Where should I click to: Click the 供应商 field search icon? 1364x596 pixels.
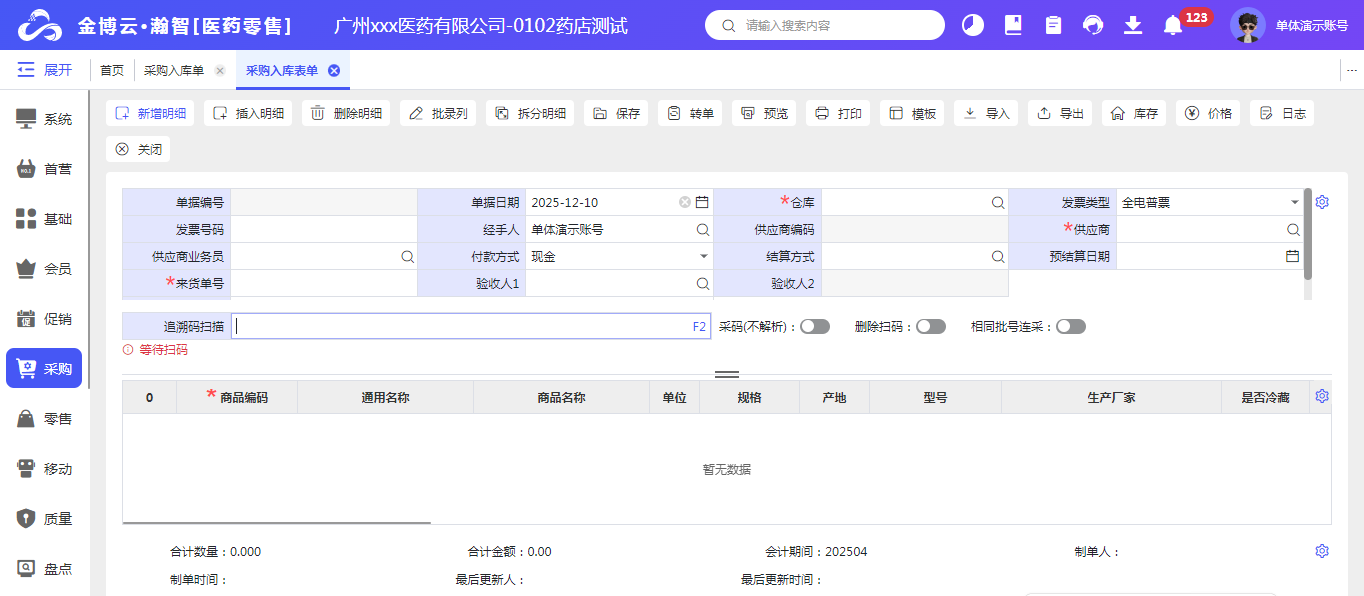tap(1293, 230)
